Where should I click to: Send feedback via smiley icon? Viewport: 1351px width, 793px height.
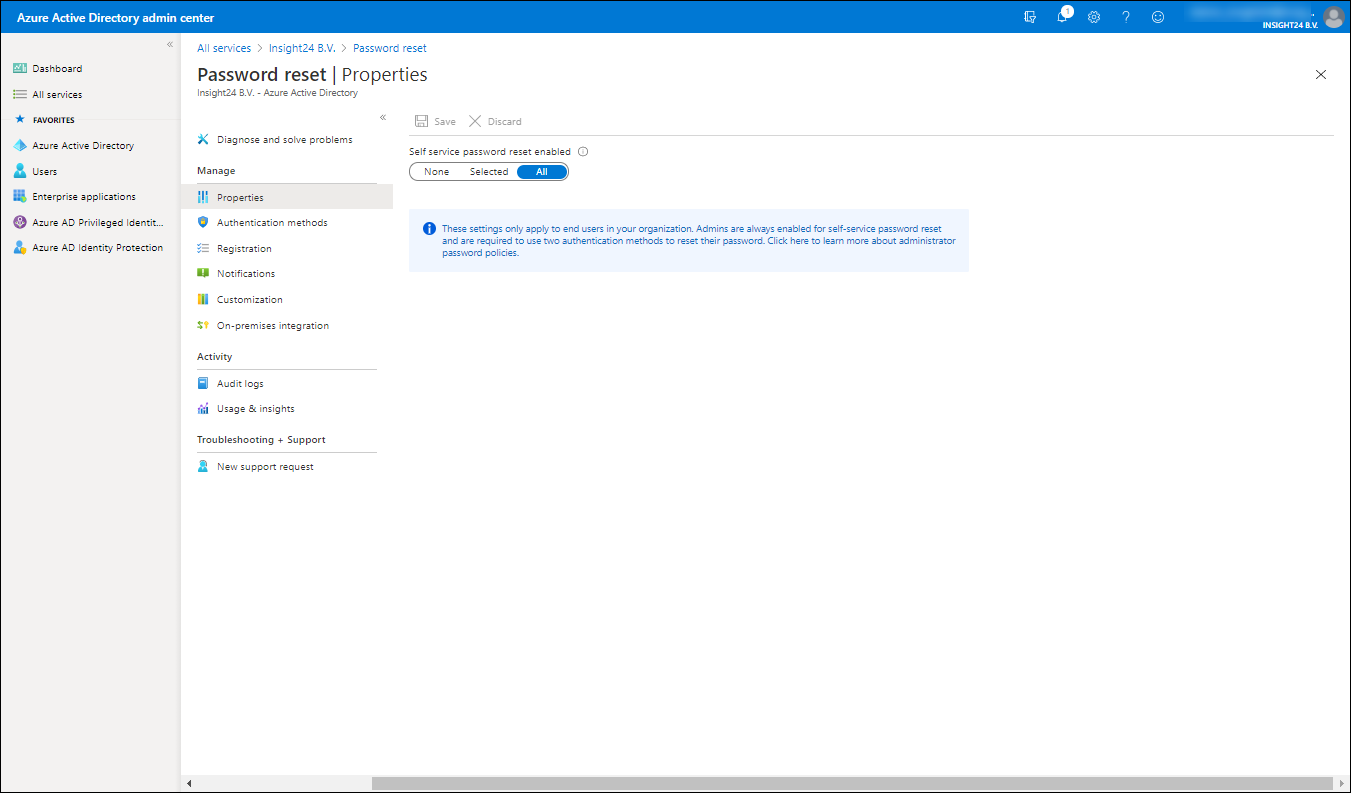pyautogui.click(x=1158, y=17)
